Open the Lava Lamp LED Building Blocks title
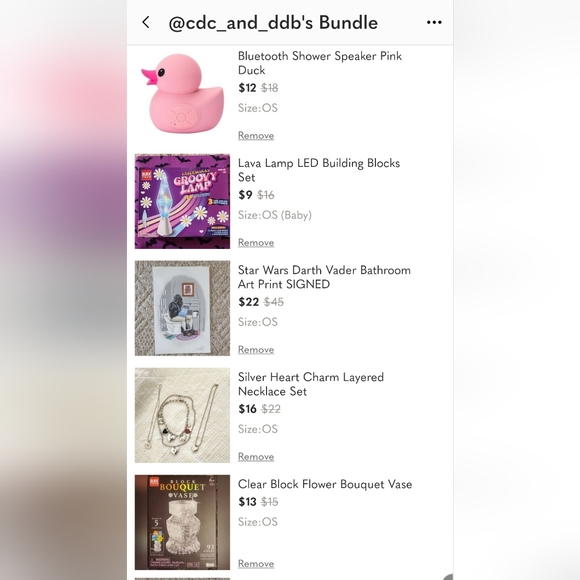 pos(319,170)
